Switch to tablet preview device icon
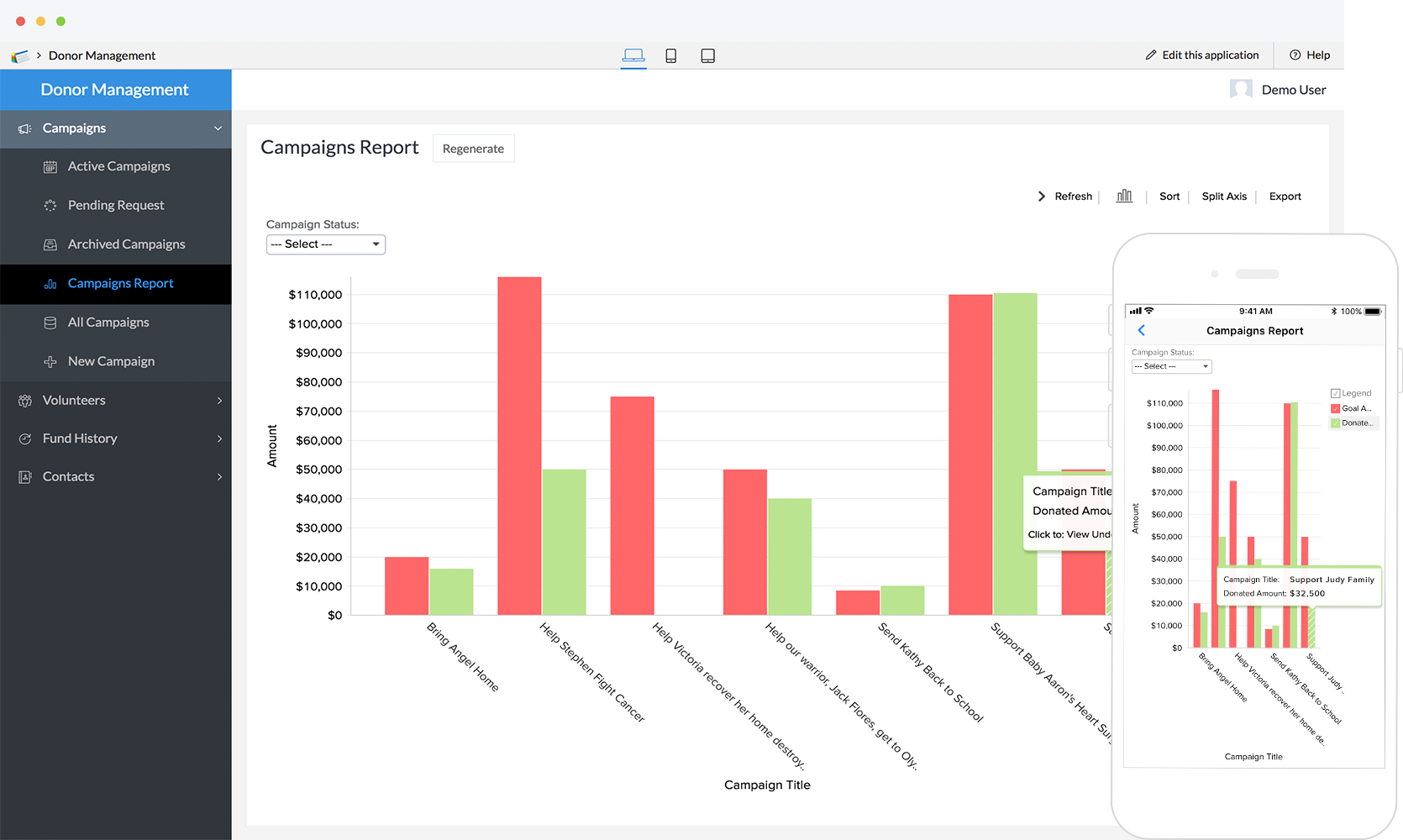The image size is (1403, 840). (x=707, y=55)
